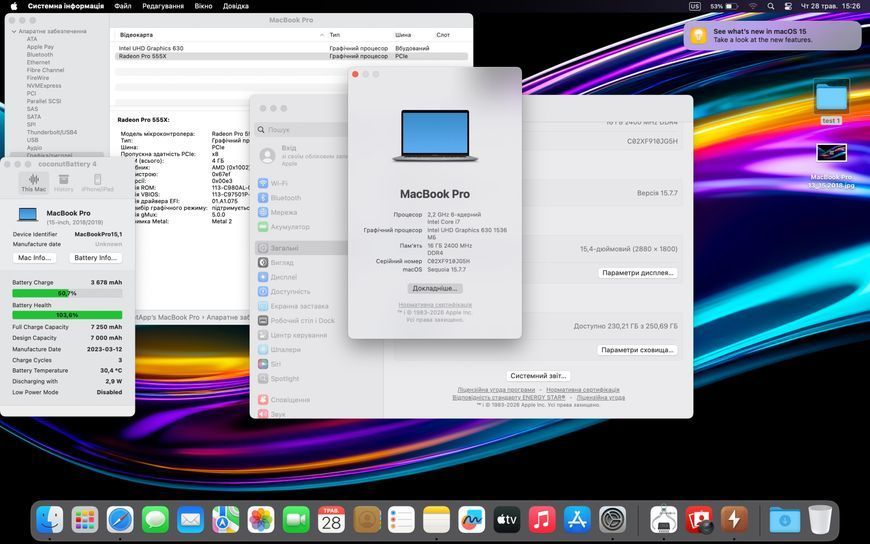The width and height of the screenshot is (870, 544).
Task: Switch to This Mac tab in coconutBattery
Action: 34,183
